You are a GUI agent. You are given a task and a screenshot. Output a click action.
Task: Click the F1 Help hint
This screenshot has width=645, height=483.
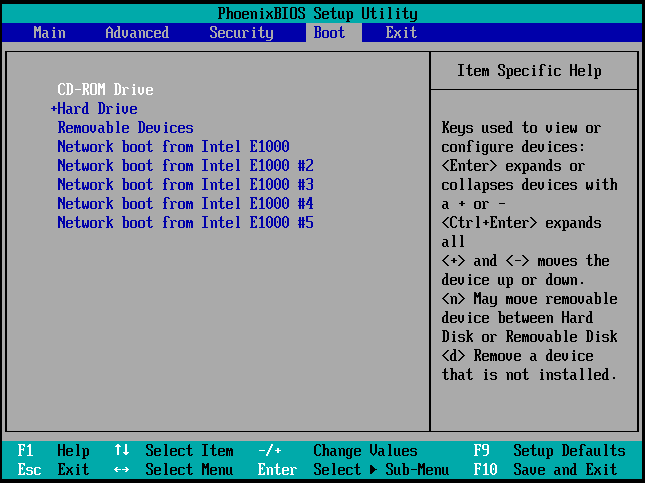pyautogui.click(x=53, y=450)
